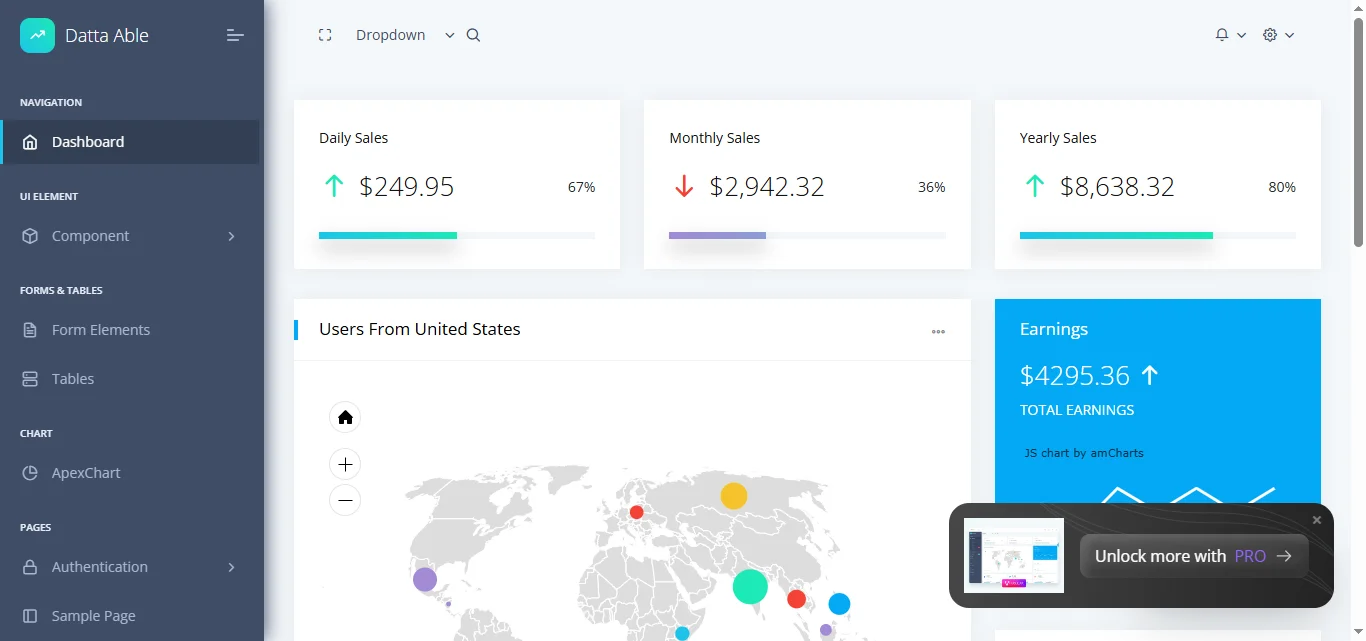Click Earnings white up arrow icon

1150,375
